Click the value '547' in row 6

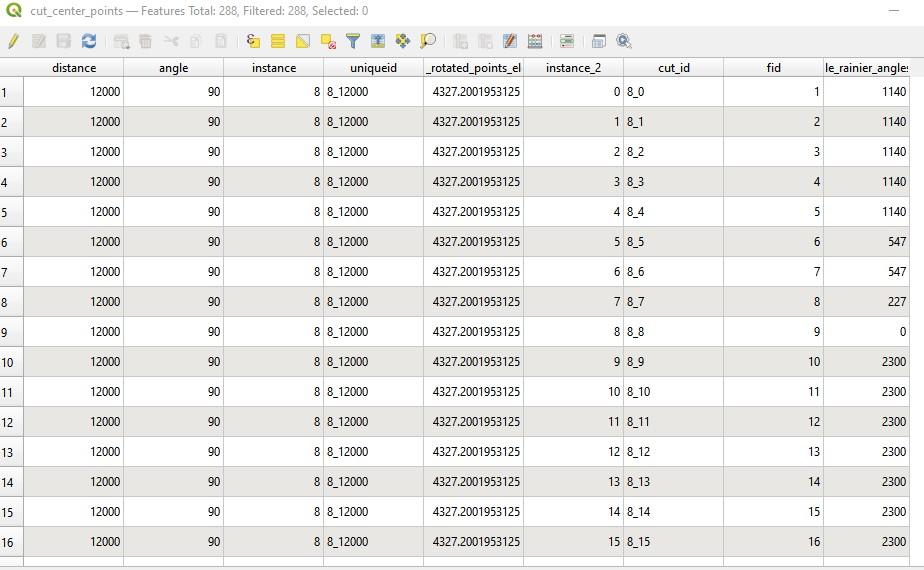897,242
